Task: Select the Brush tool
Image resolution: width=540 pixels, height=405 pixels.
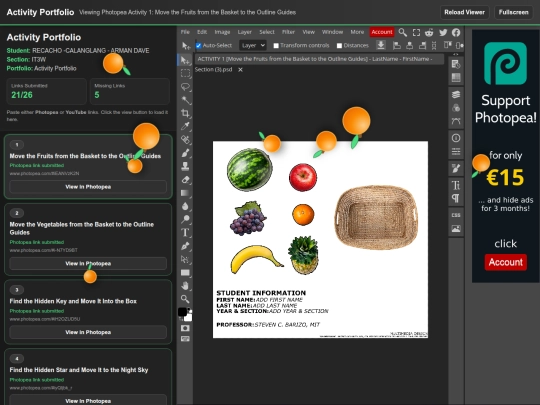Action: click(185, 153)
